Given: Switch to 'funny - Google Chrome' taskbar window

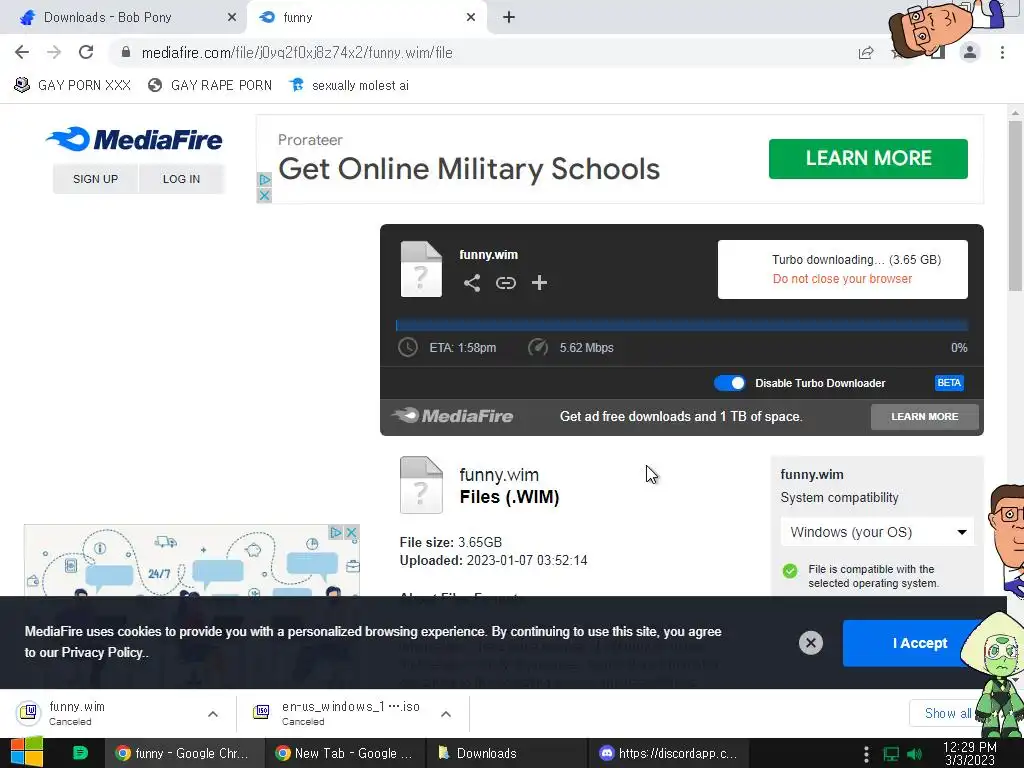Looking at the screenshot, I should (184, 753).
